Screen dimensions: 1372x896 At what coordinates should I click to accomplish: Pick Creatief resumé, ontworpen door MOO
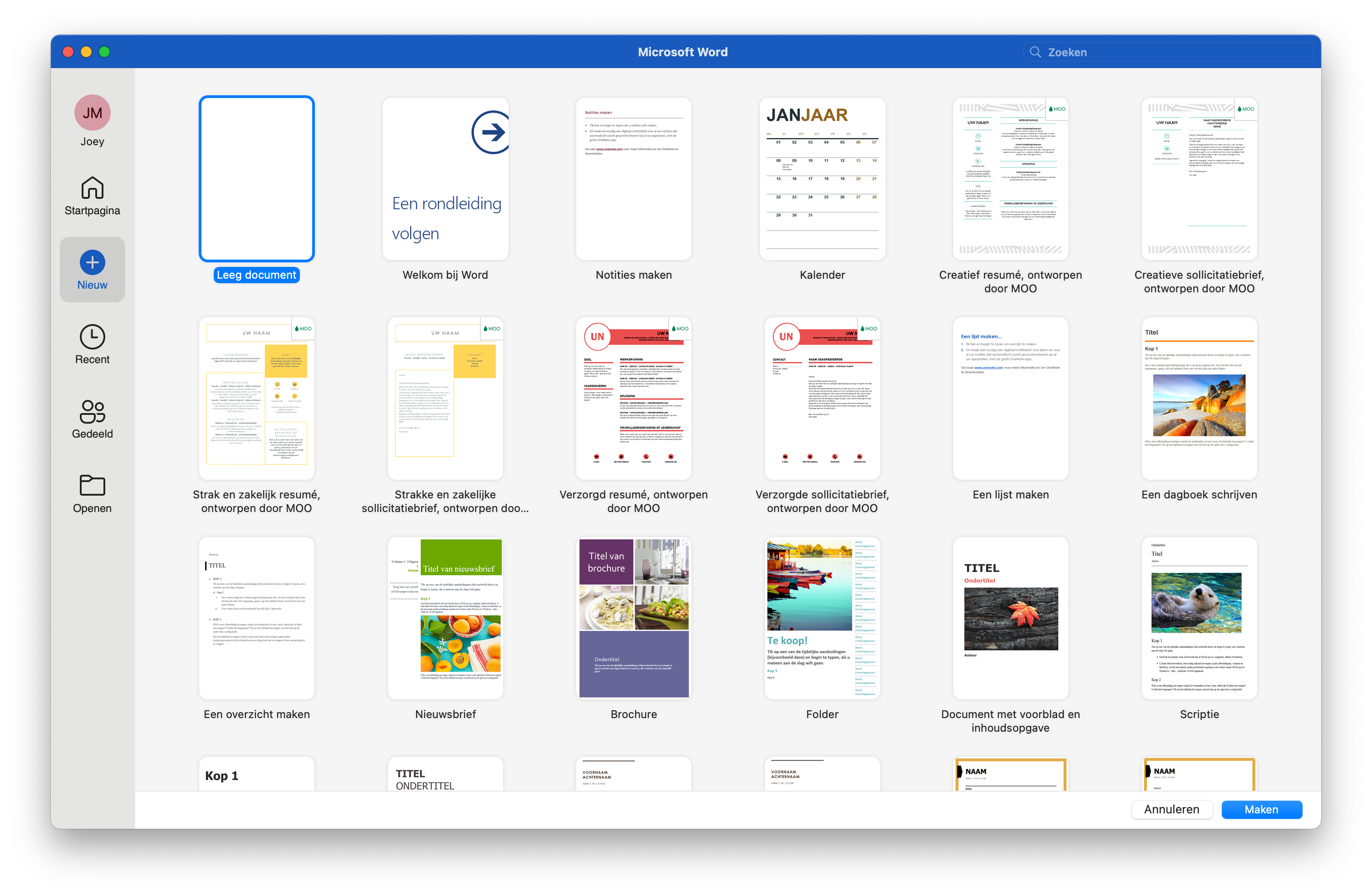coord(1010,179)
